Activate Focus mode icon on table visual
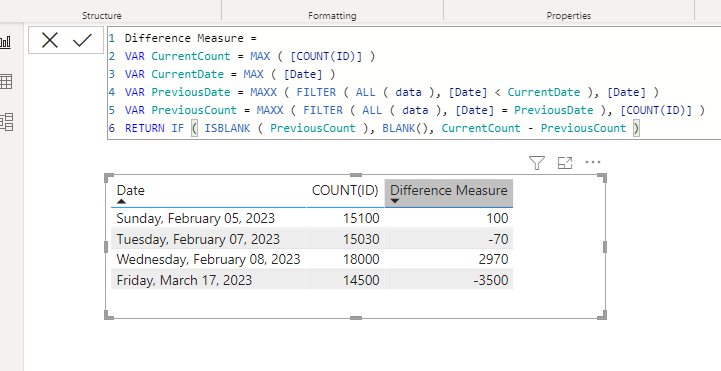 tap(565, 162)
